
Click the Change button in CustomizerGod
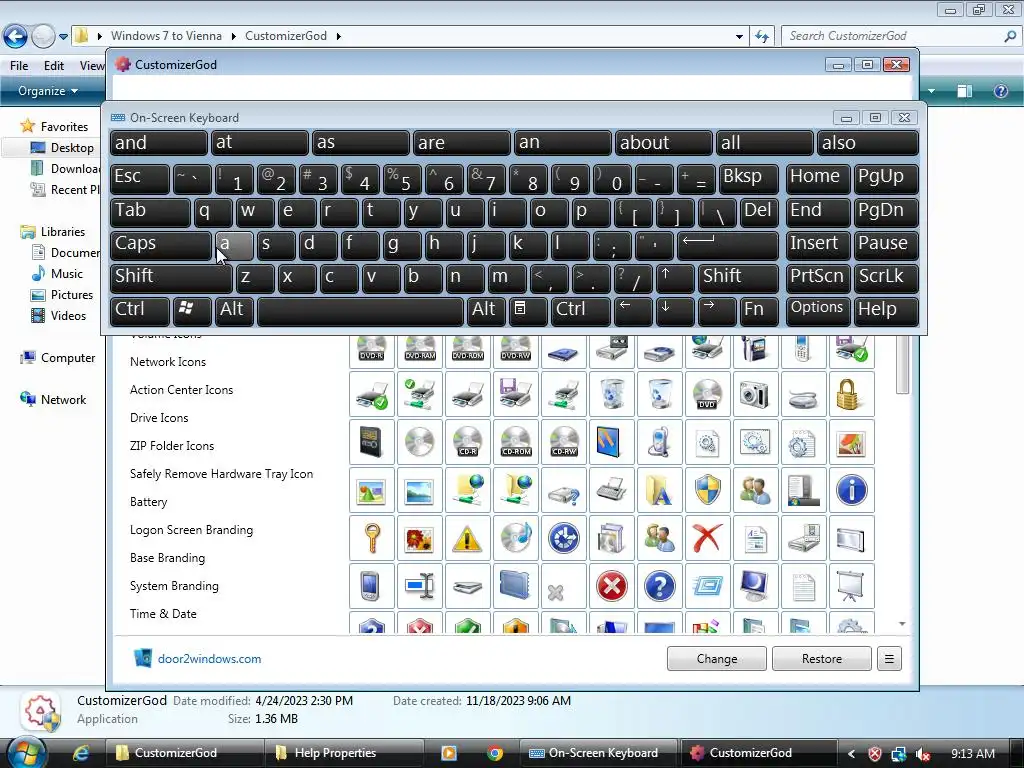click(x=716, y=659)
